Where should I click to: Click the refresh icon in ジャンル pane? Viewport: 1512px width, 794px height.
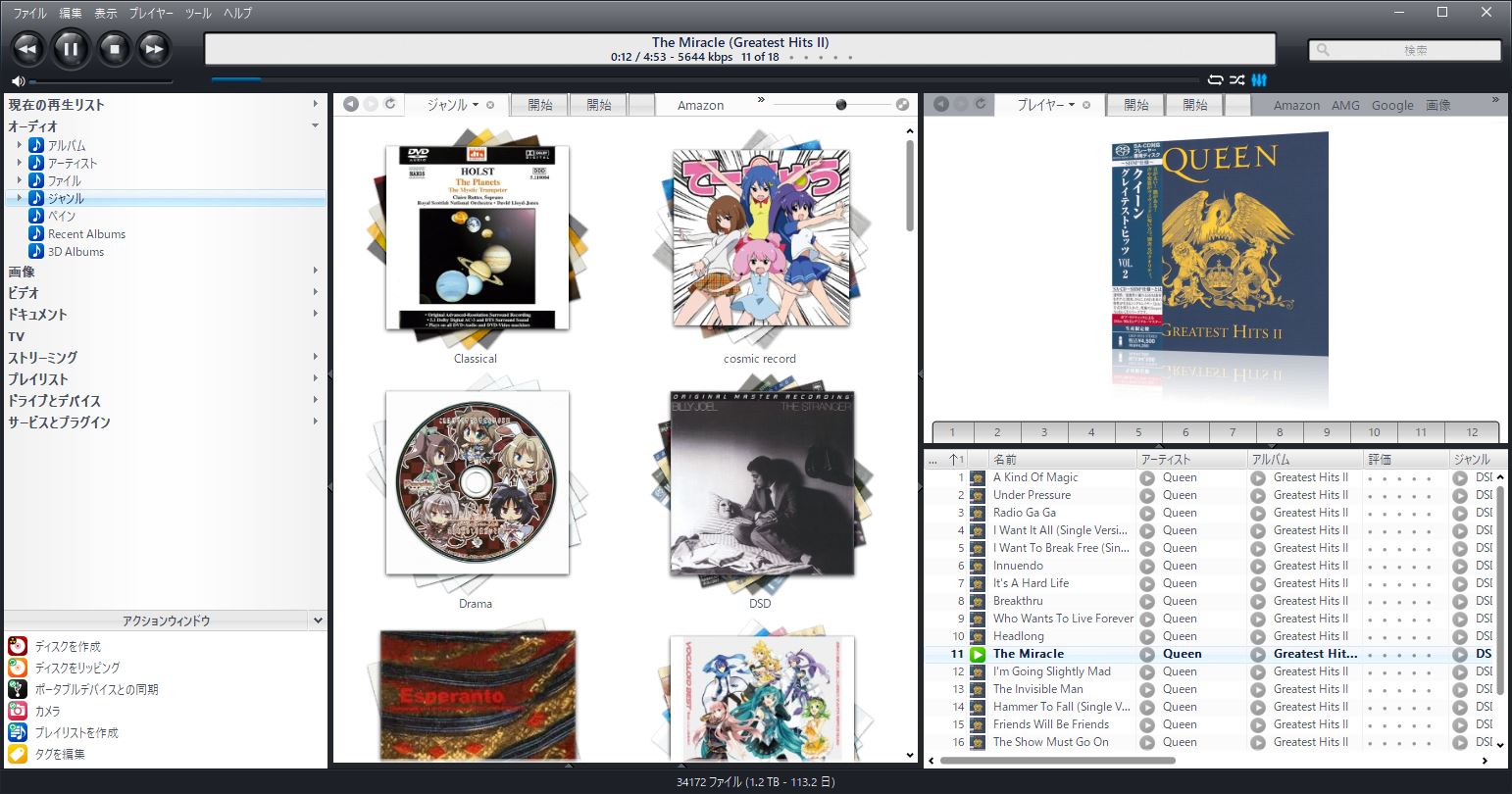pyautogui.click(x=390, y=104)
